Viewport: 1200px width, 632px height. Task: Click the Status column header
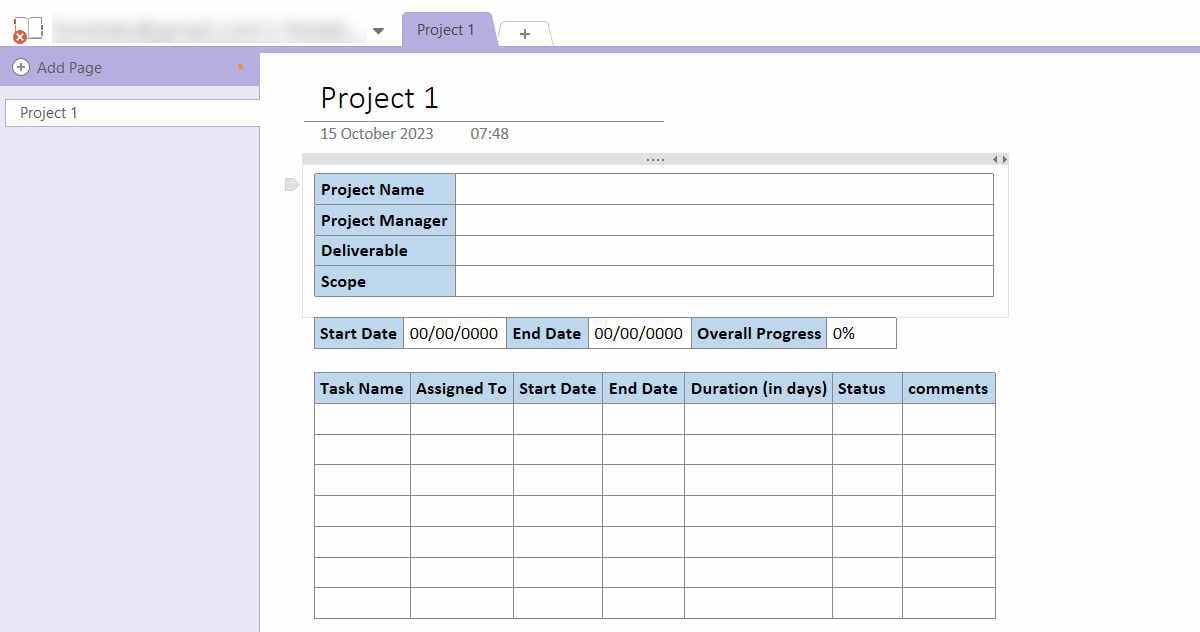click(867, 389)
